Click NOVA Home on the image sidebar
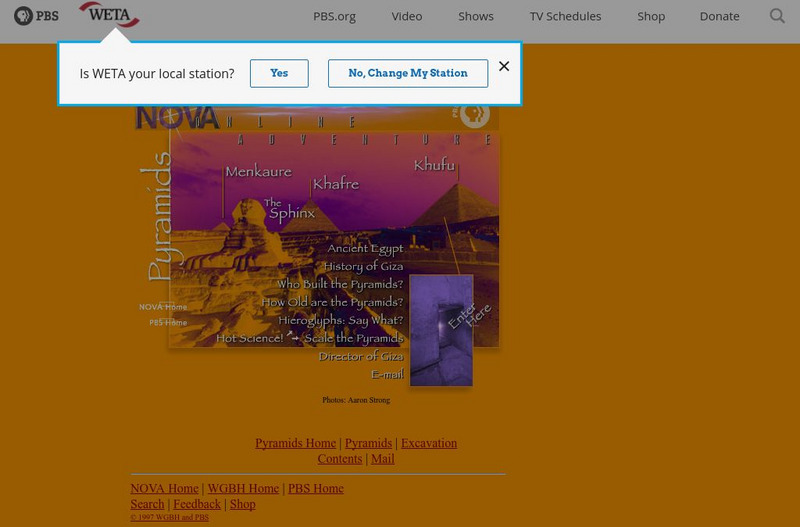Viewport: 800px width, 527px height. point(163,307)
